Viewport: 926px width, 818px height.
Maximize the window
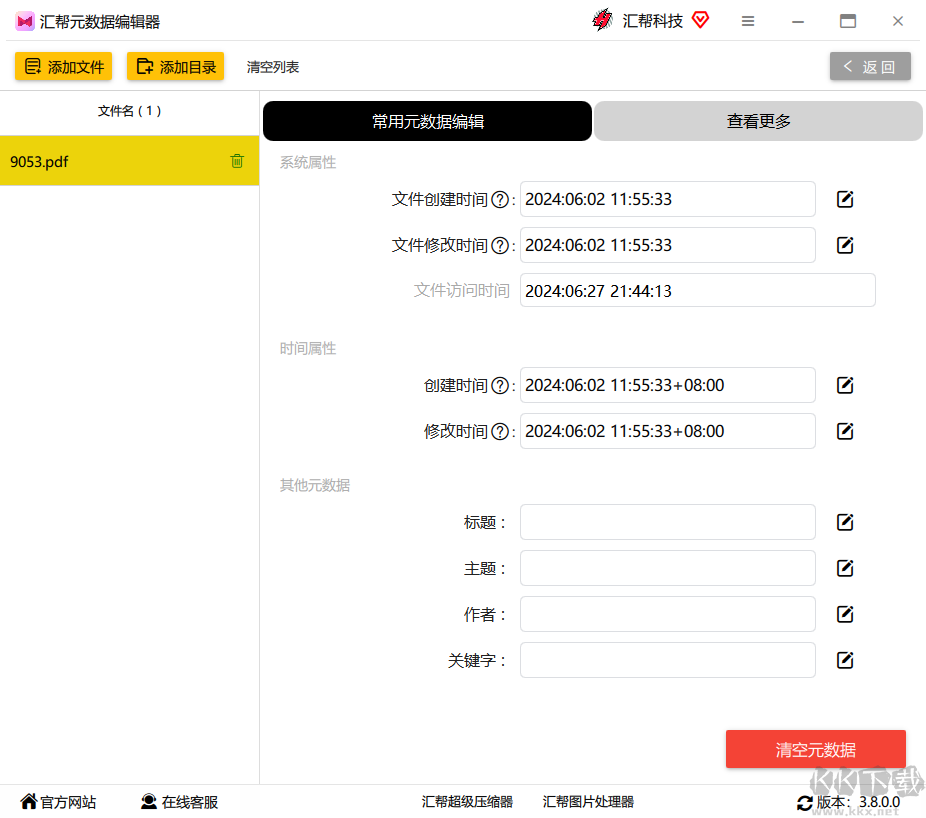coord(848,21)
